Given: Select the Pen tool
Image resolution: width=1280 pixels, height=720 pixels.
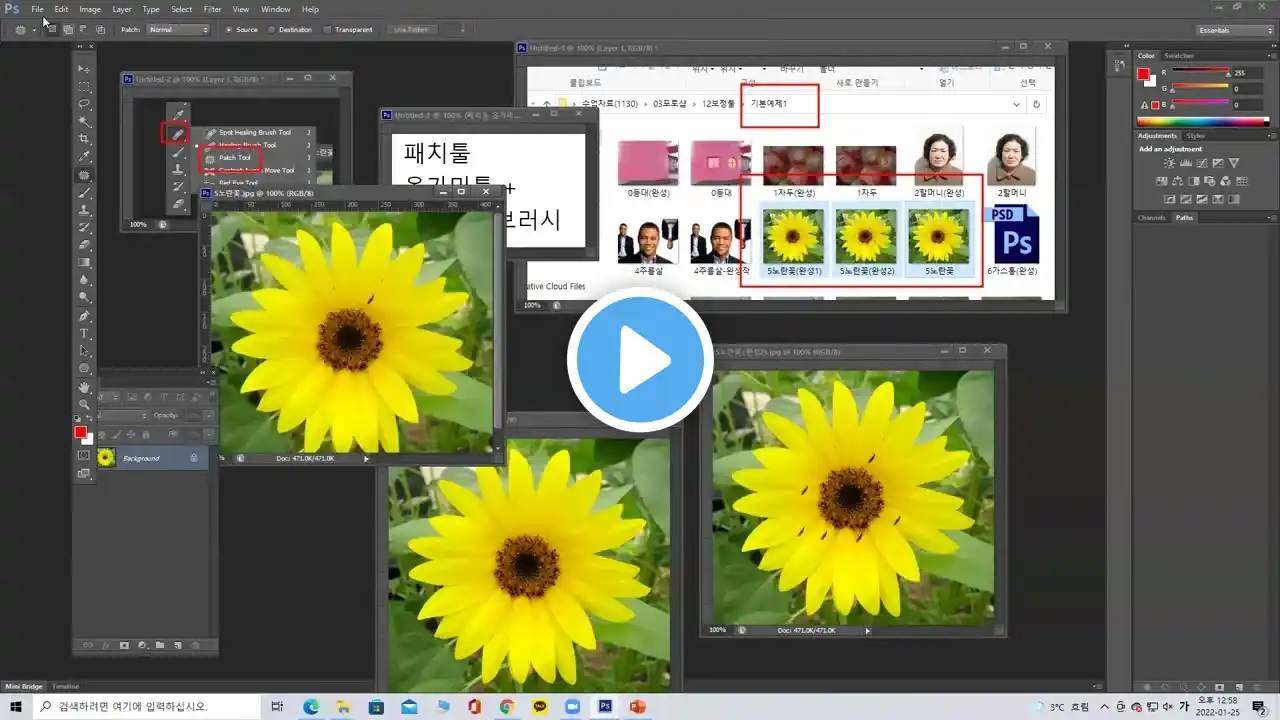Looking at the screenshot, I should [85, 315].
